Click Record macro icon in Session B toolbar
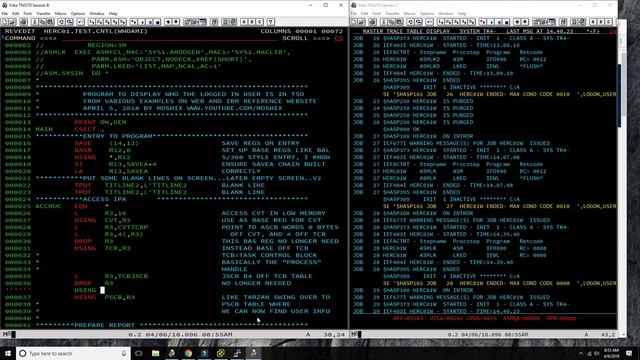 (x=134, y=22)
